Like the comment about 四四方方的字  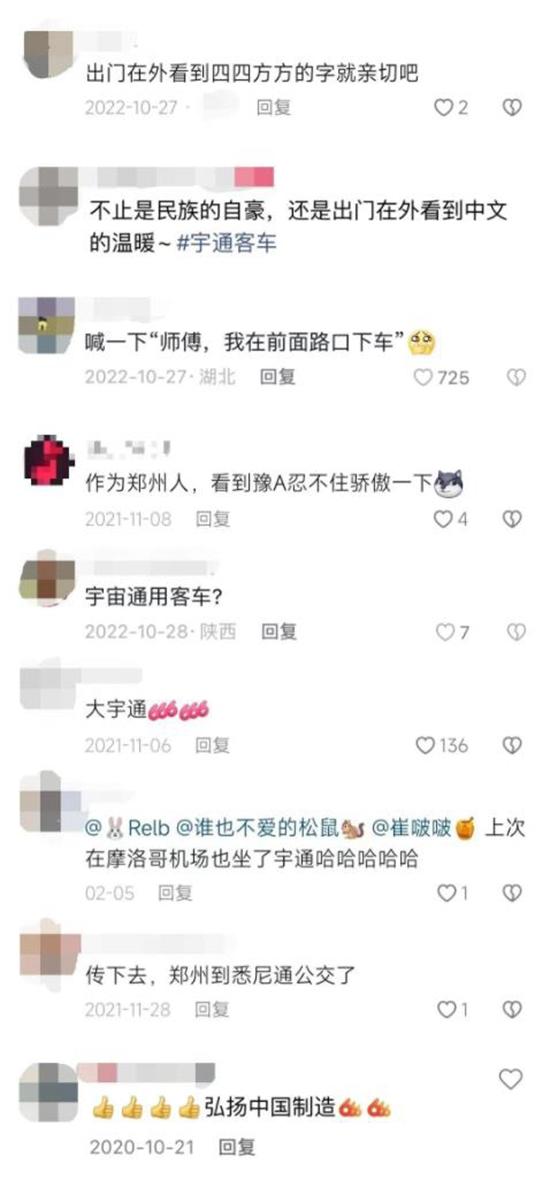pyautogui.click(x=451, y=108)
